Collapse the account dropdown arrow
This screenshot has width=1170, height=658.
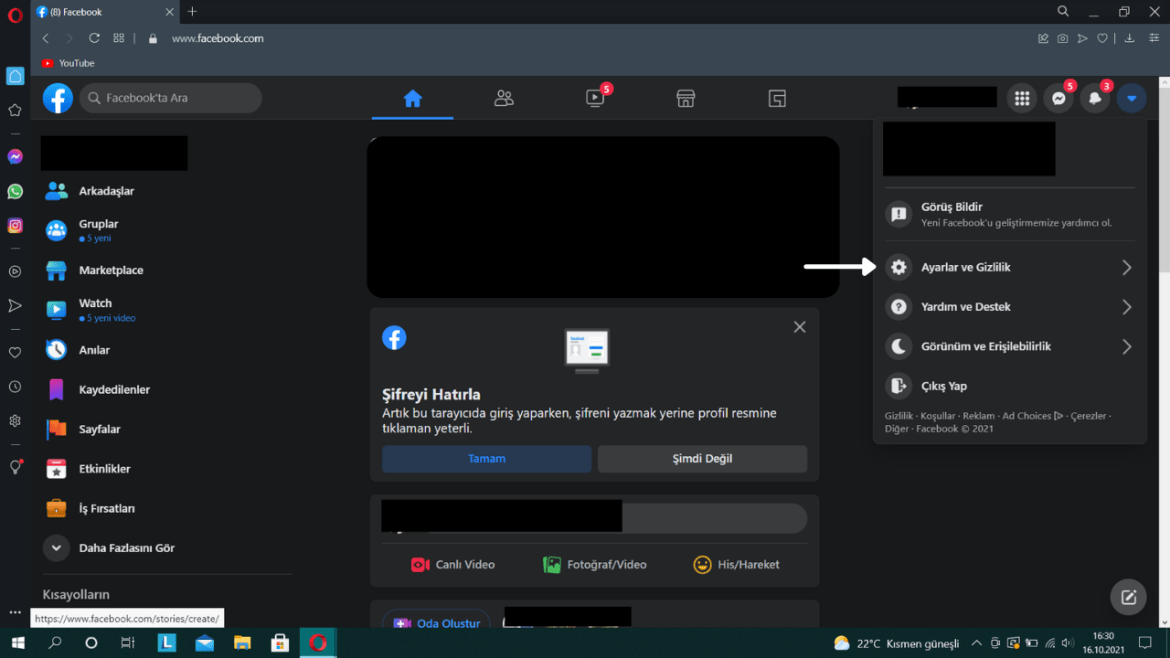(1131, 98)
